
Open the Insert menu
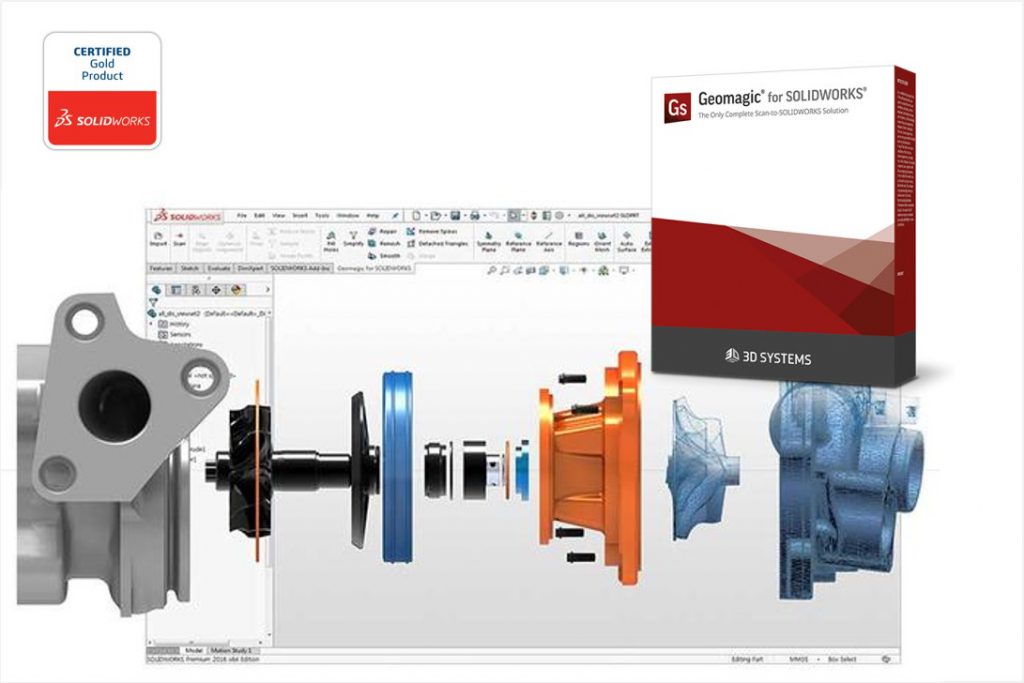(300, 215)
